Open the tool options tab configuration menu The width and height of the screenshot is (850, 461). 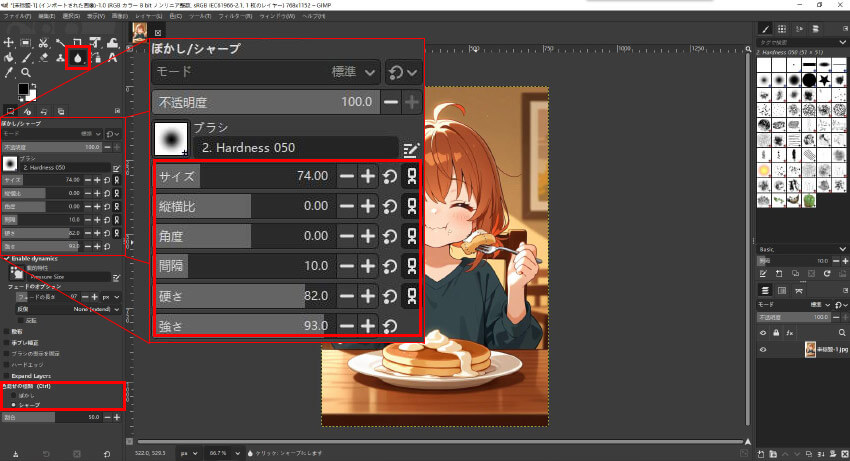click(118, 111)
